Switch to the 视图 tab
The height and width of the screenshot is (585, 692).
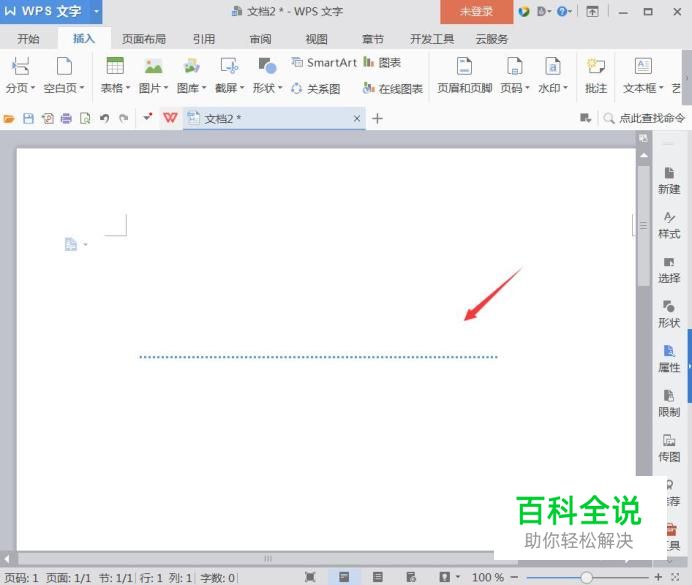coord(316,39)
